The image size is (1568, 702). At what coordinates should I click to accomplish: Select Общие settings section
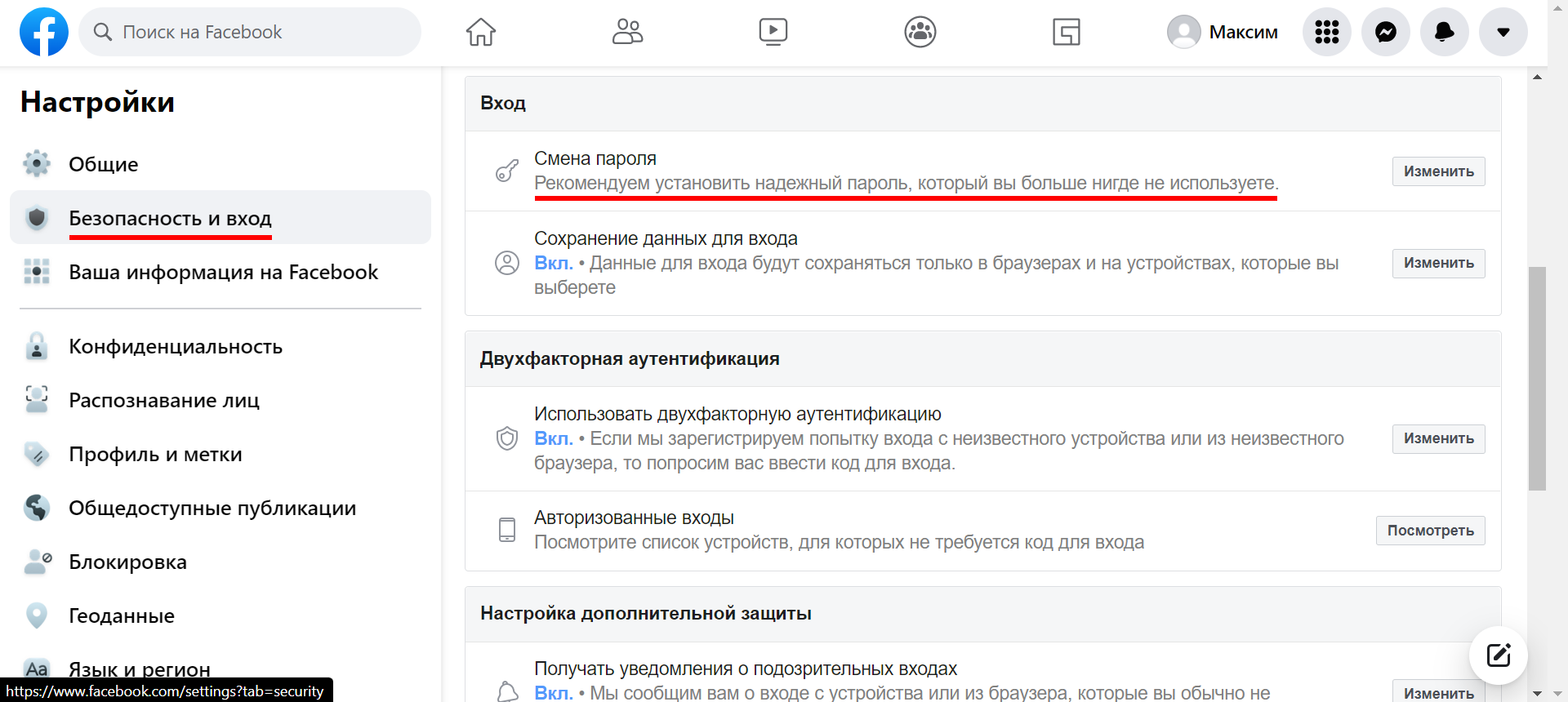point(220,164)
